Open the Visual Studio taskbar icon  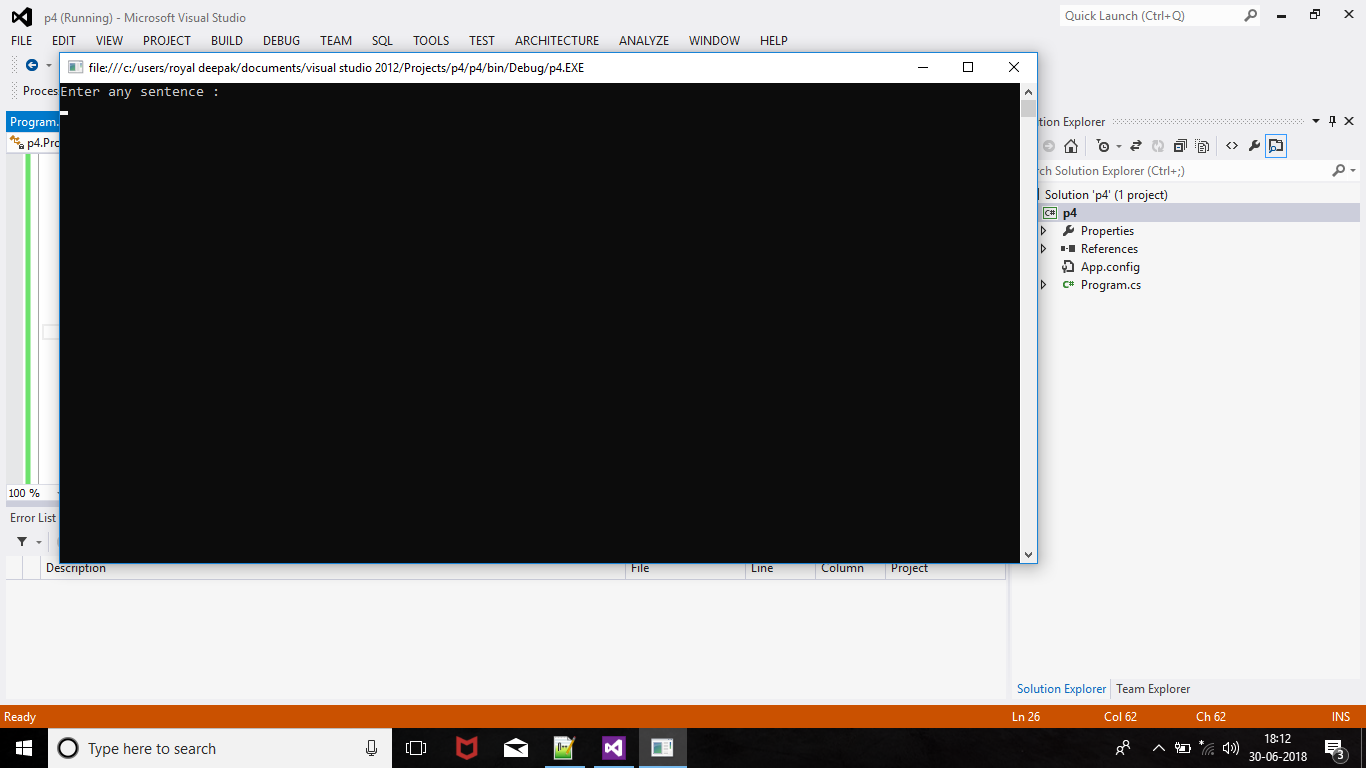point(613,748)
